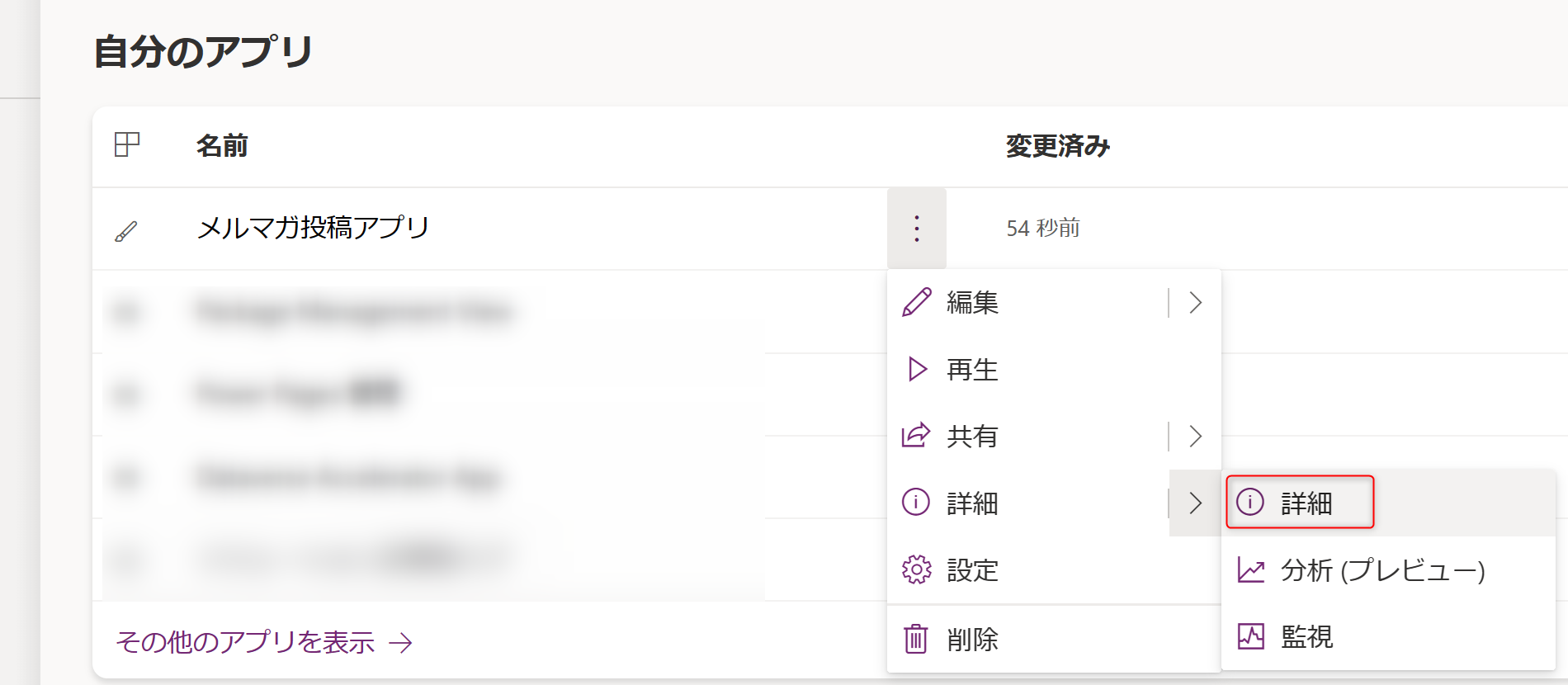
Task: Click the 削除 trash can icon
Action: [x=916, y=639]
